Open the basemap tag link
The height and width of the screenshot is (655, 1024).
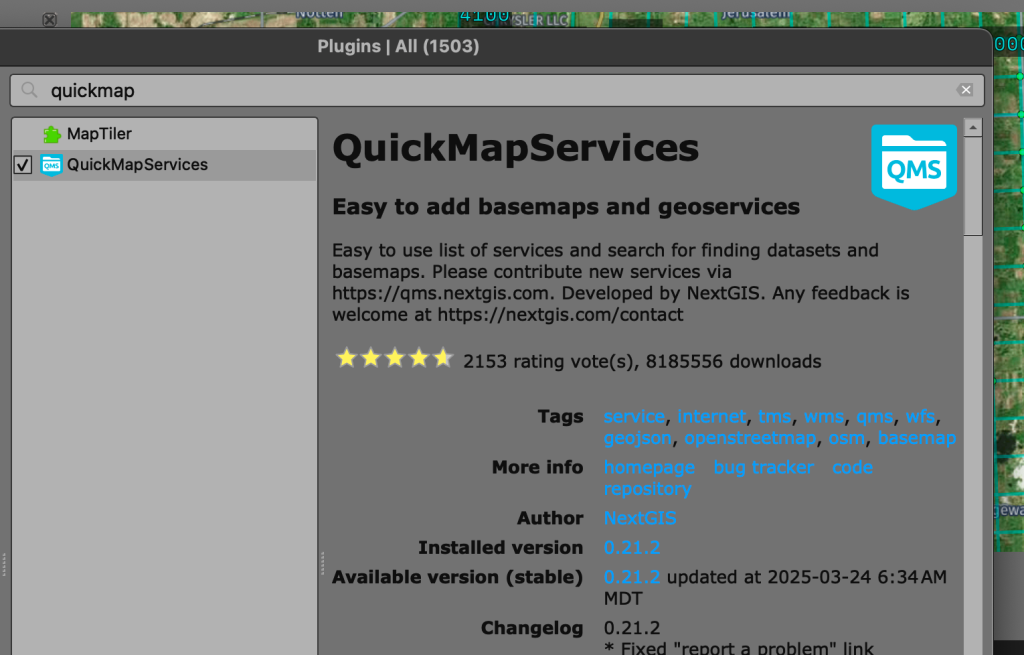click(916, 438)
